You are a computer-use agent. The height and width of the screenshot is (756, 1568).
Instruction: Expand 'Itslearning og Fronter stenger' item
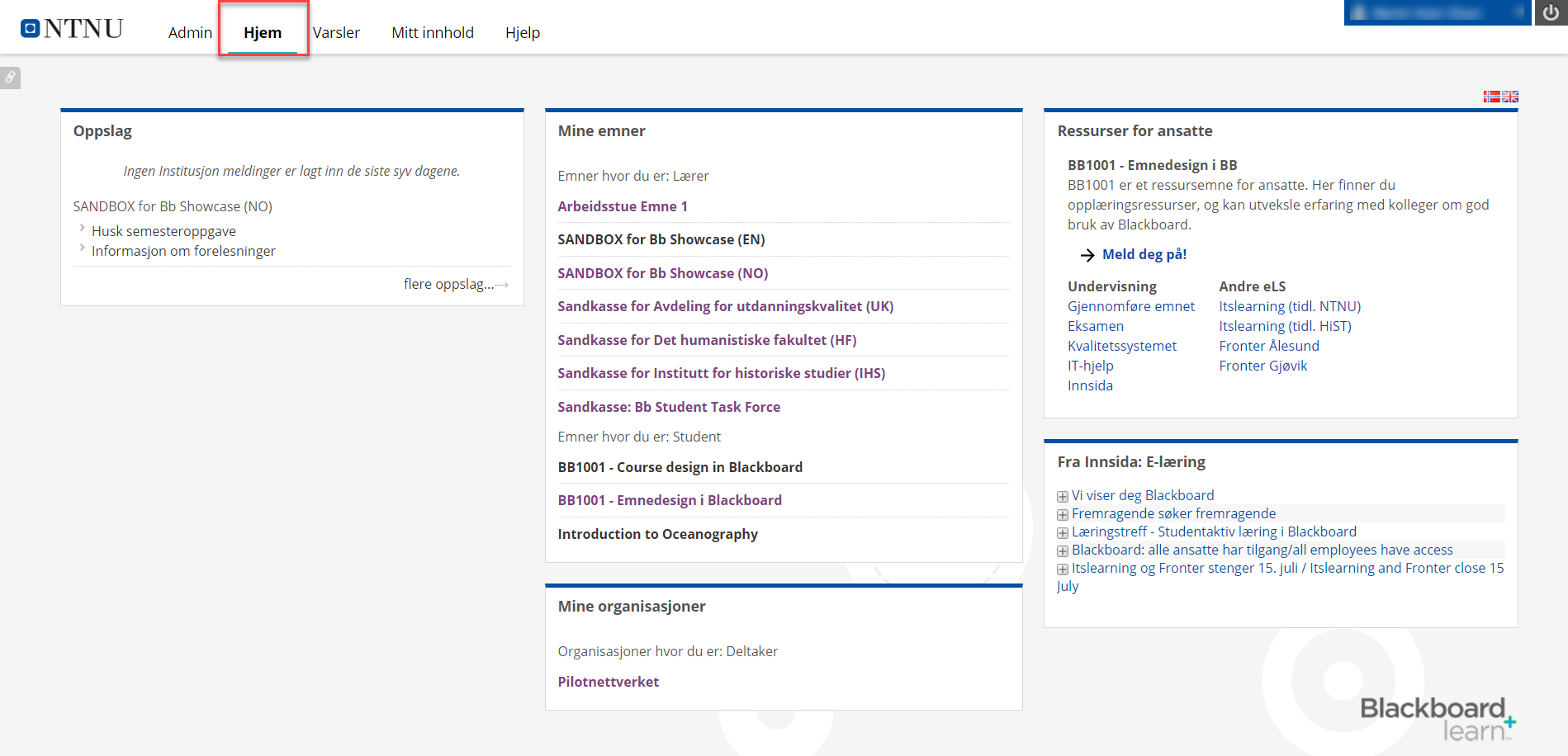1063,569
